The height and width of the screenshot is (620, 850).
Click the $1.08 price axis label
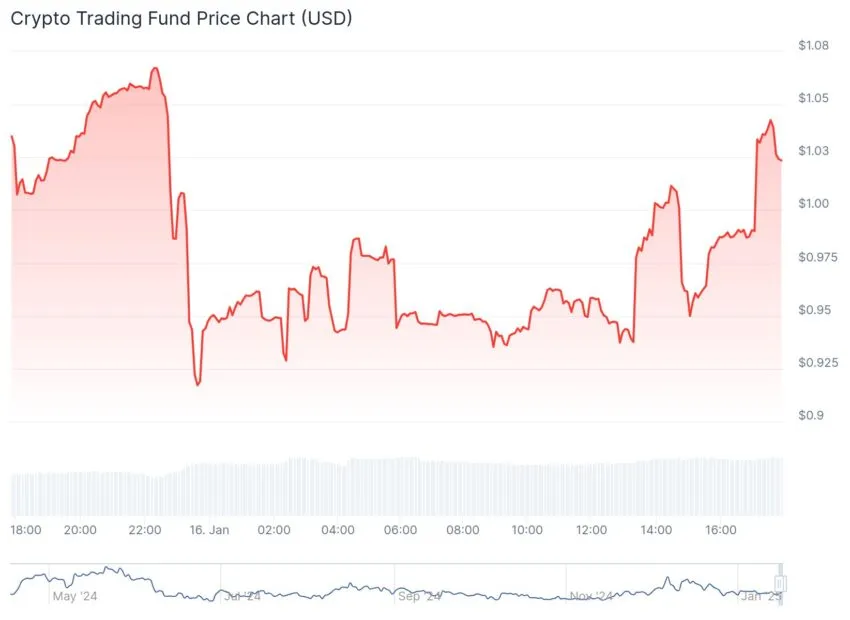pos(813,46)
